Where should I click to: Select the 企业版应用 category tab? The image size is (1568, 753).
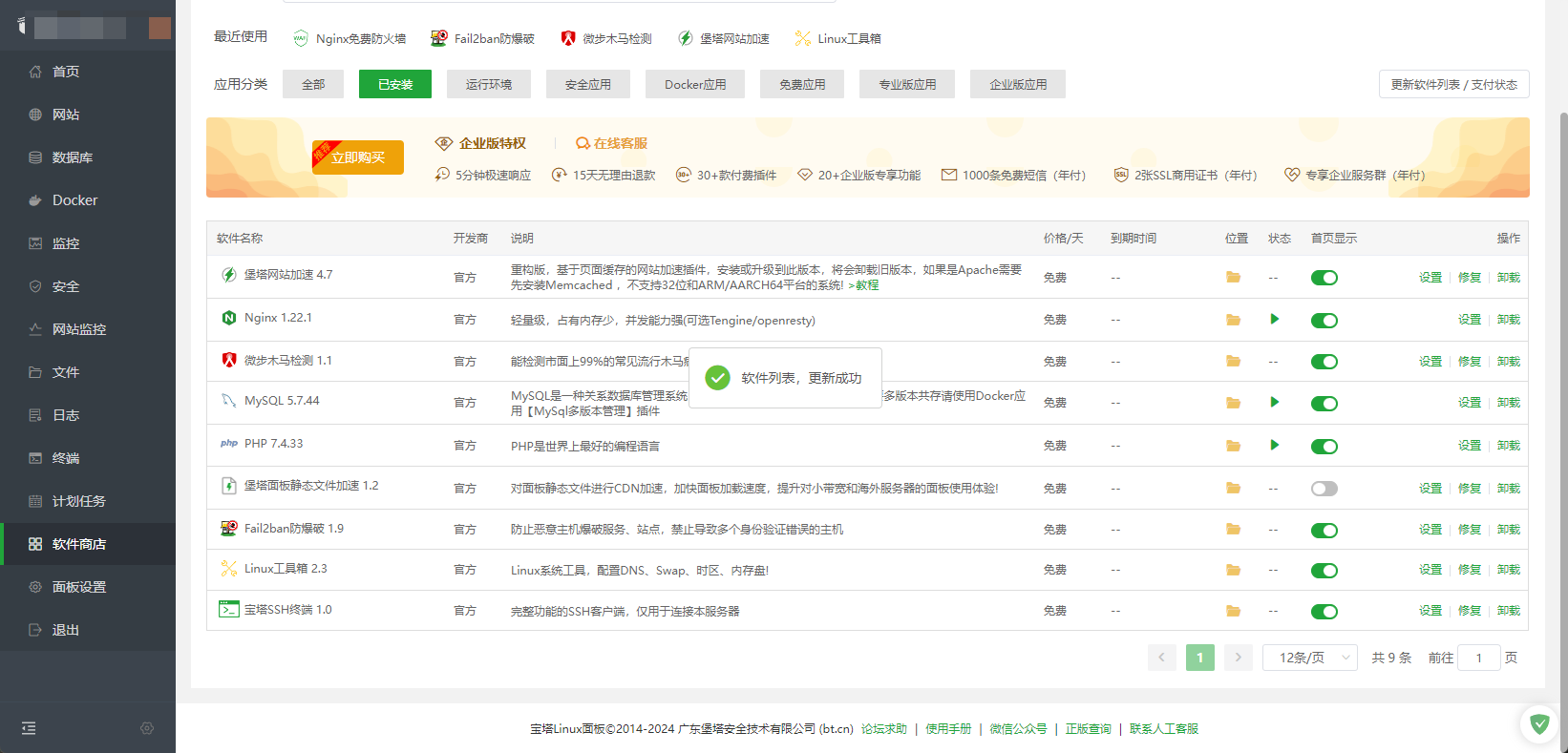pos(1018,84)
